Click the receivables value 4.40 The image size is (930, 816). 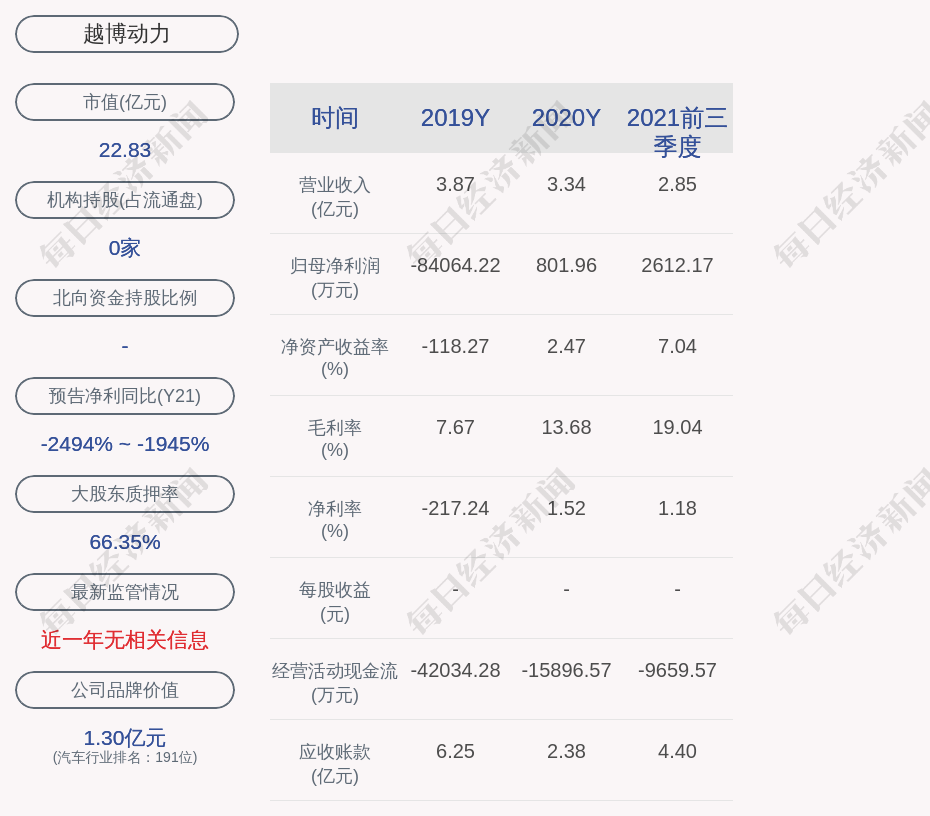coord(677,751)
